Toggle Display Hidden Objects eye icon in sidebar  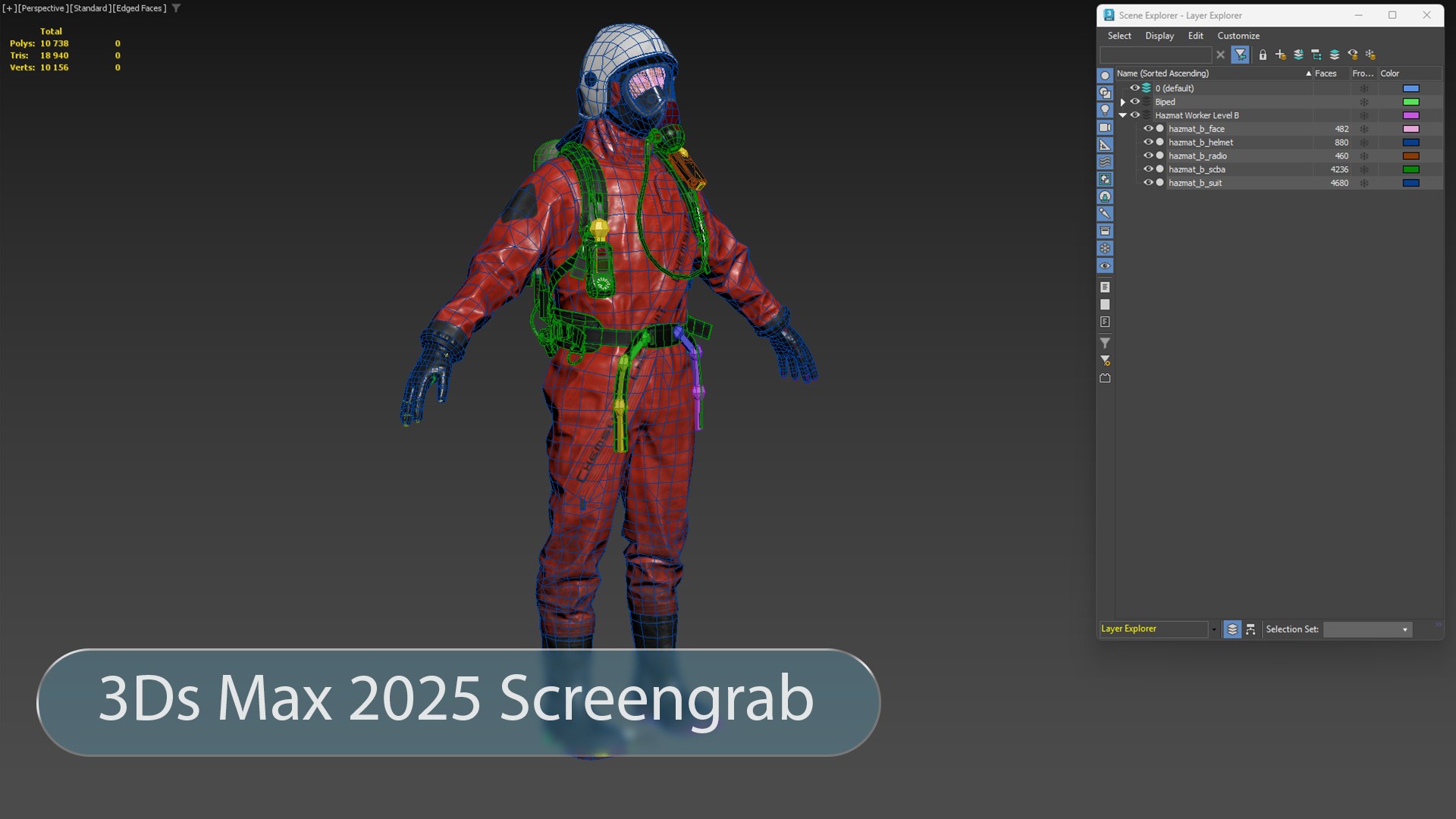tap(1105, 266)
